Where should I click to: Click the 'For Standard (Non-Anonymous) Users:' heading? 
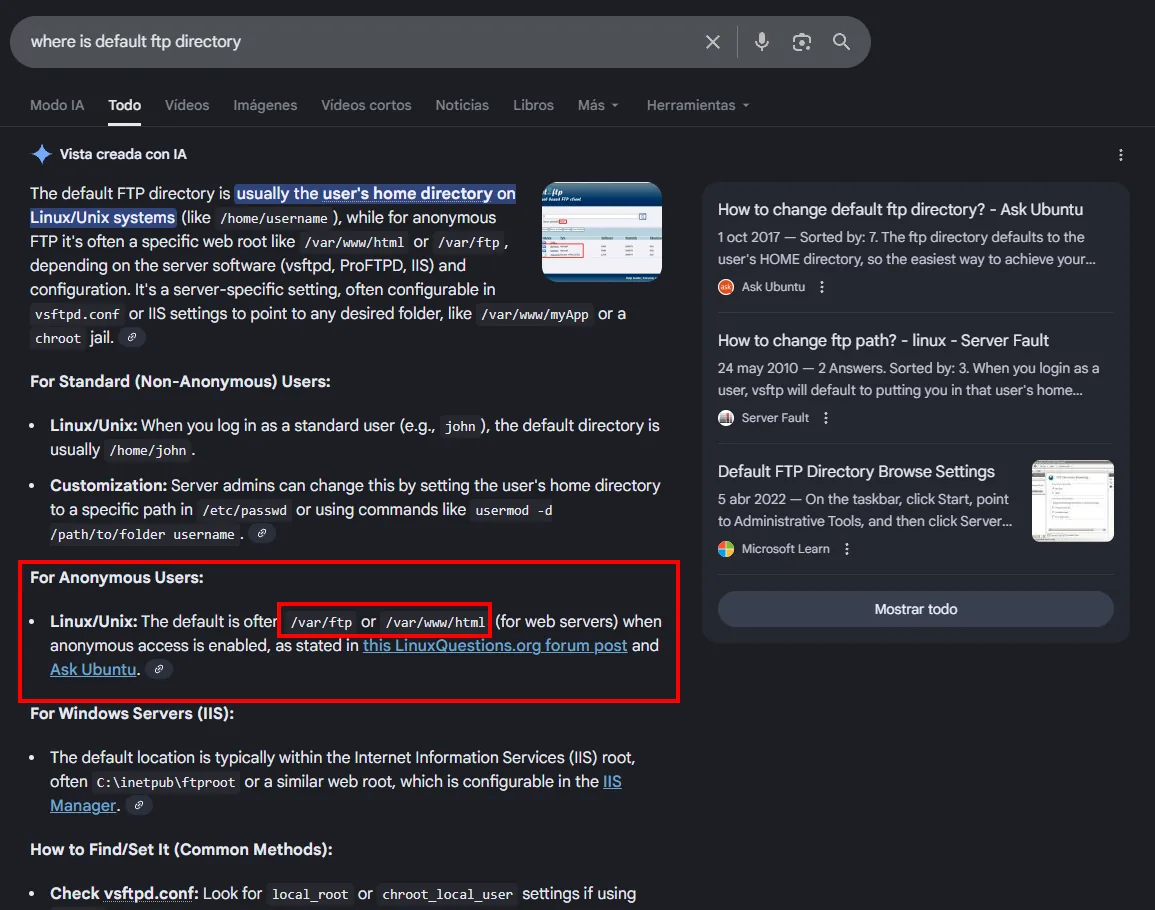click(180, 382)
